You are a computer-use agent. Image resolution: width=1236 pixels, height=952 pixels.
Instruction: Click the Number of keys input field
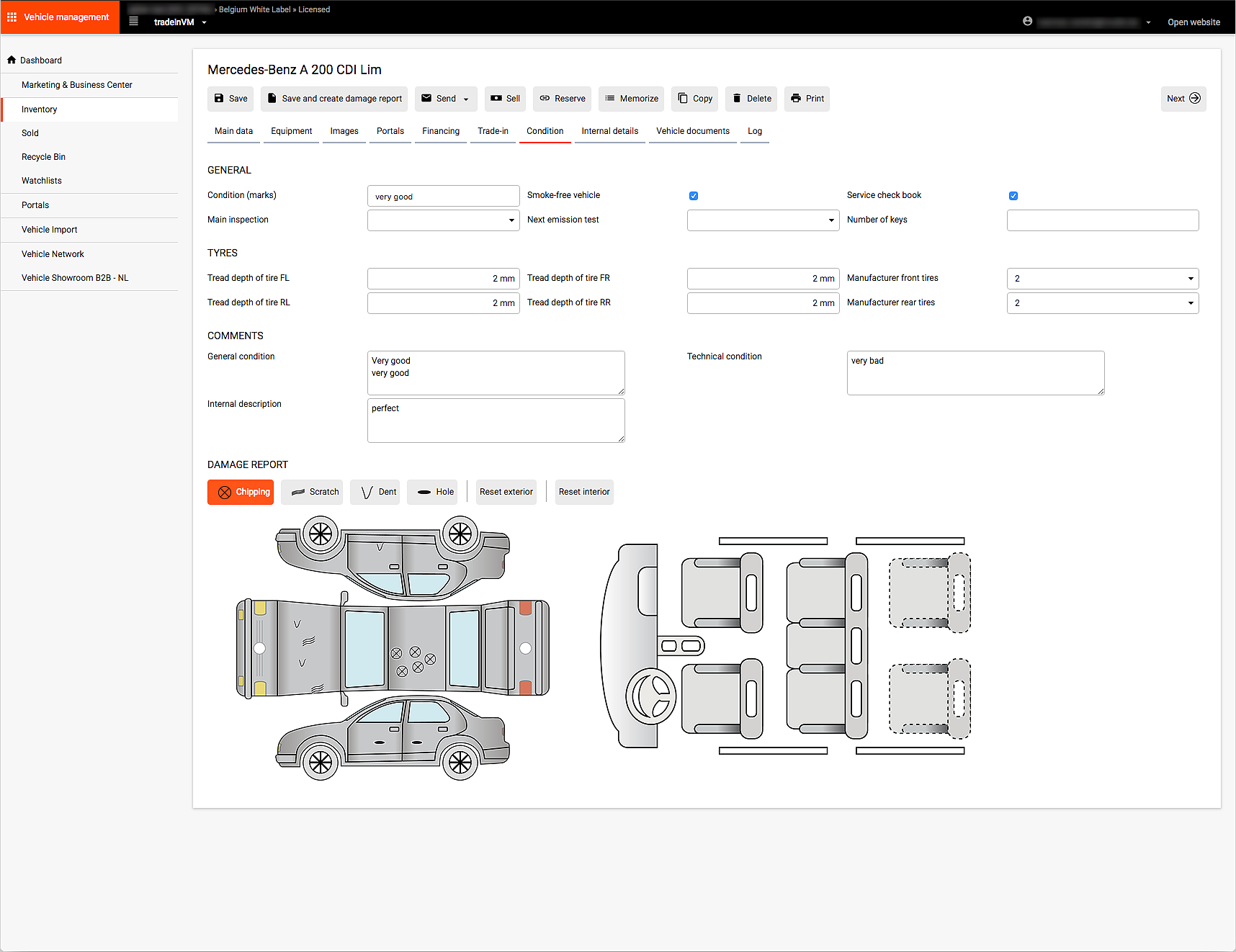pyautogui.click(x=1102, y=220)
